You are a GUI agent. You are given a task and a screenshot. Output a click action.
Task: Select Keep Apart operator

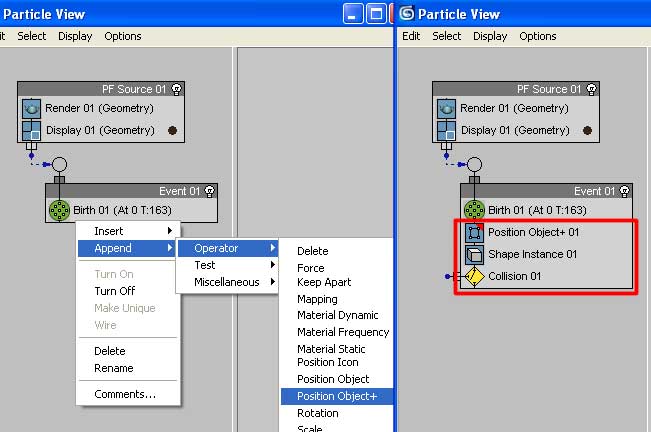pos(324,282)
